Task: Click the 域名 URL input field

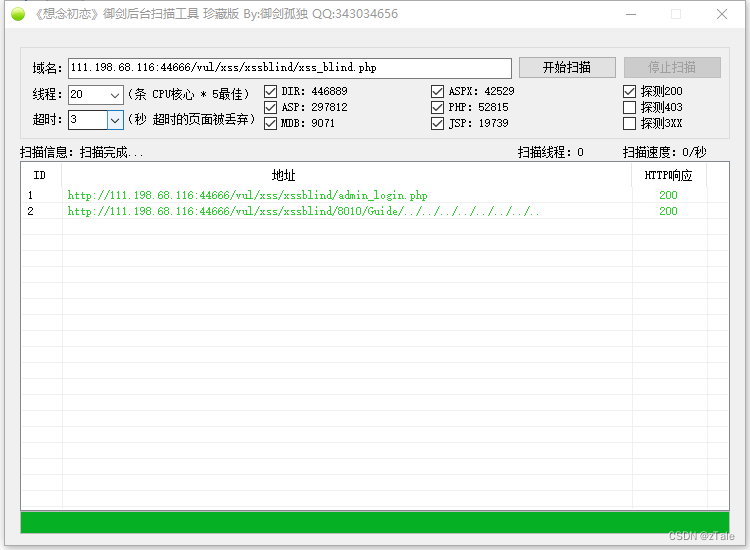Action: coord(290,68)
